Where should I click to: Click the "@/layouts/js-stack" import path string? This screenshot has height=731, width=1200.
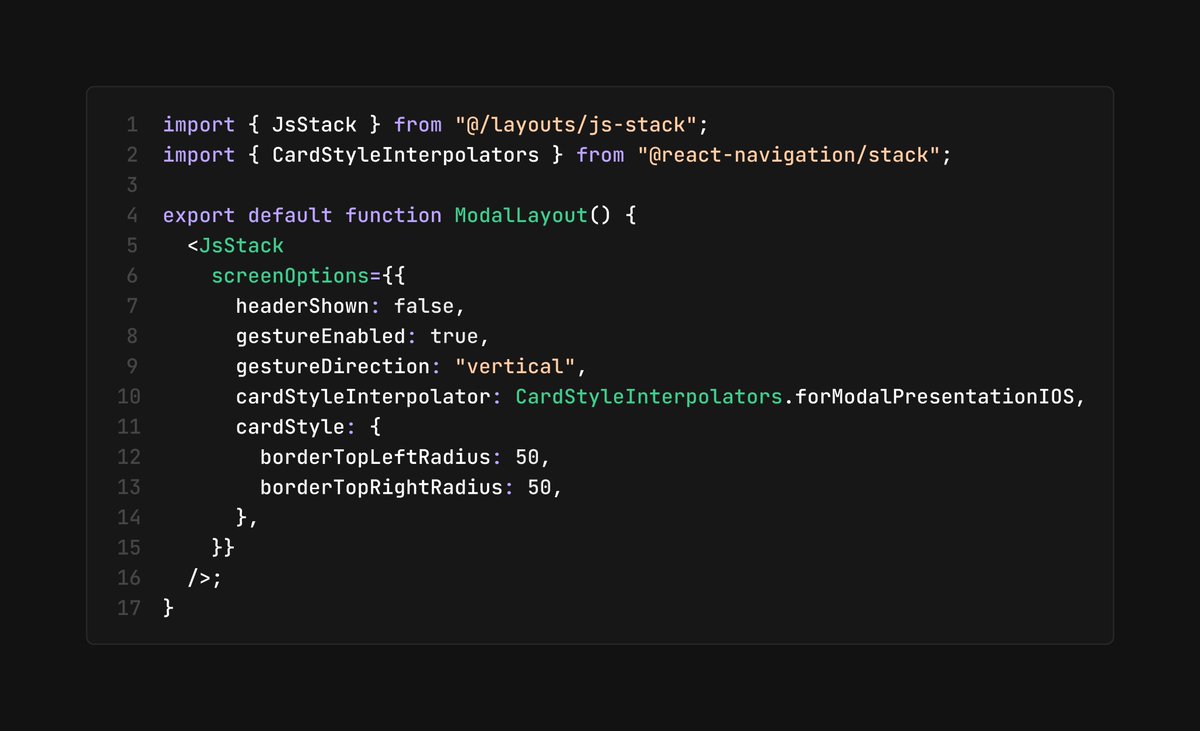click(x=575, y=125)
